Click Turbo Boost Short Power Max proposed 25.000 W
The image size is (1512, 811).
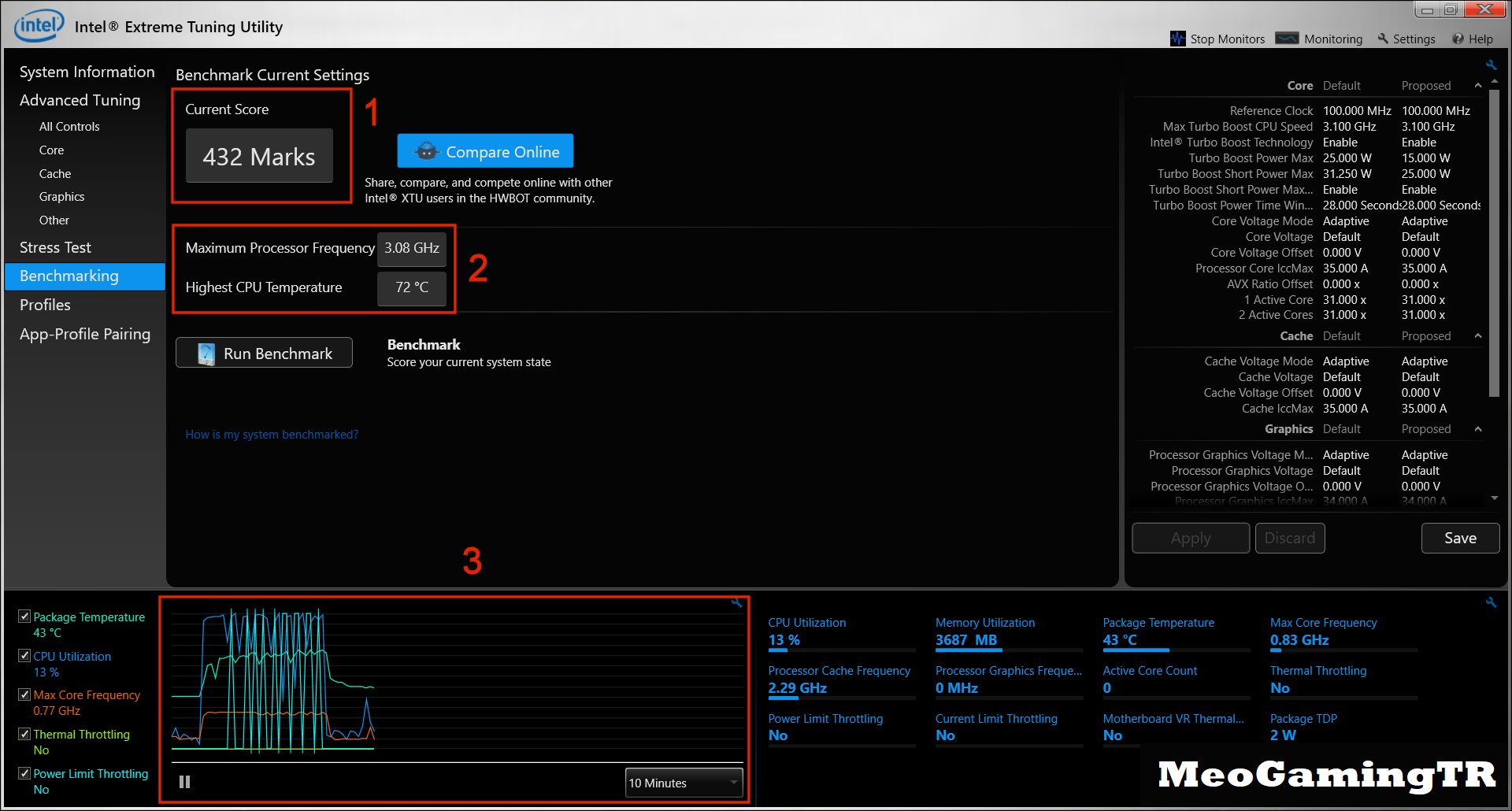(x=1426, y=174)
